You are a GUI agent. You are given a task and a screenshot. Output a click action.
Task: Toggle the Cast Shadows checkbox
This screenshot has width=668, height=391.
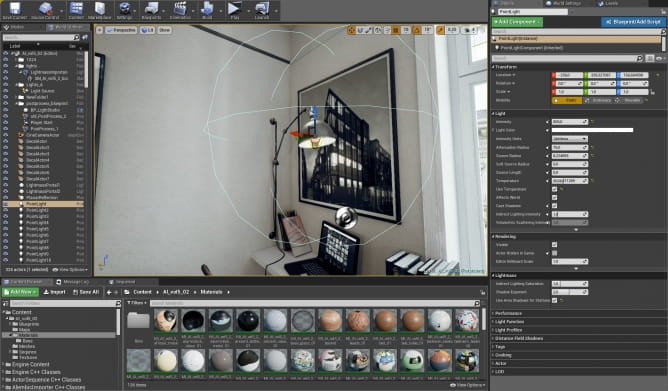(x=554, y=206)
